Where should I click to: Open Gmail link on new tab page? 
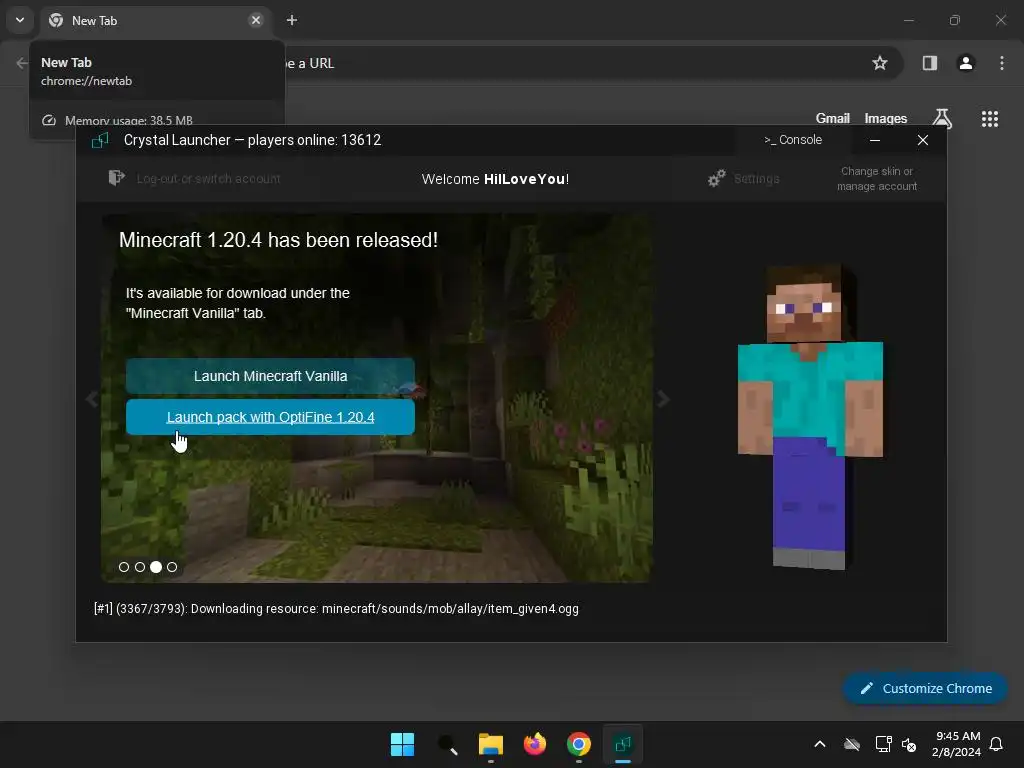click(833, 118)
